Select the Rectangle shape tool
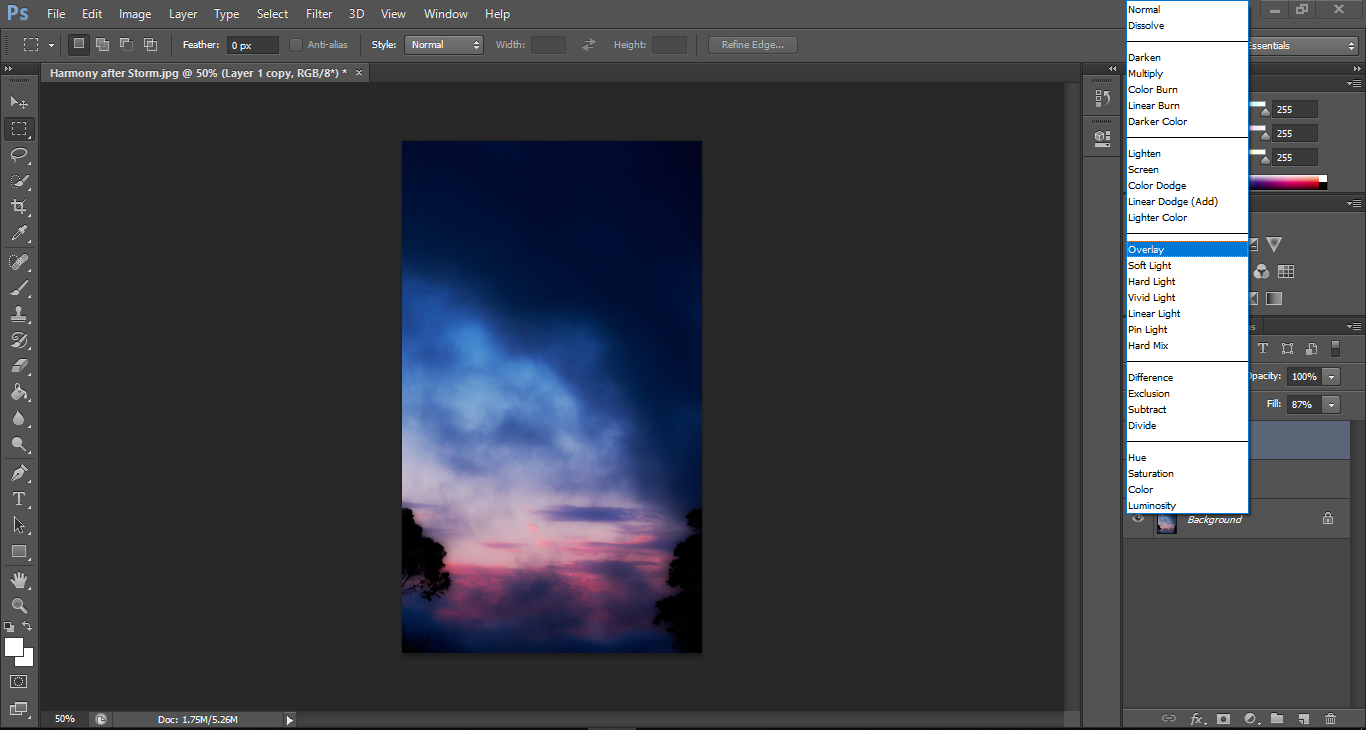 19,551
